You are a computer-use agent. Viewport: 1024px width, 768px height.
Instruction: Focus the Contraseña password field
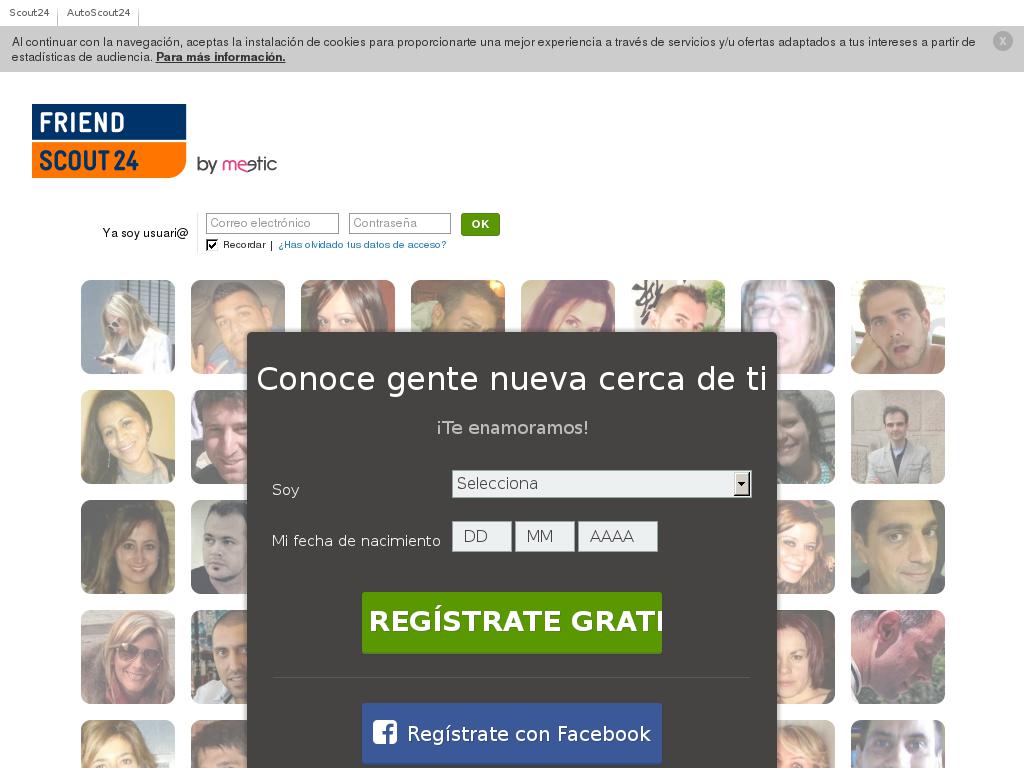pos(400,223)
